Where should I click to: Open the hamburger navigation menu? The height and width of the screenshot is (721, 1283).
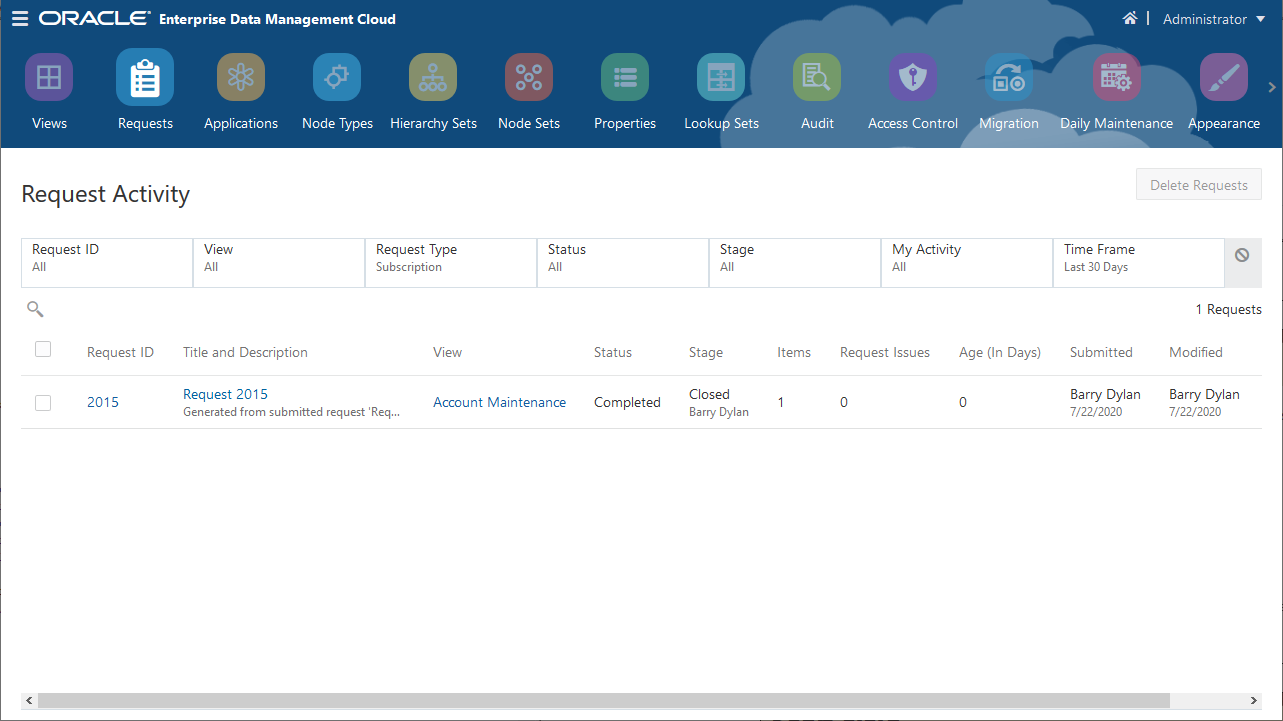click(20, 19)
